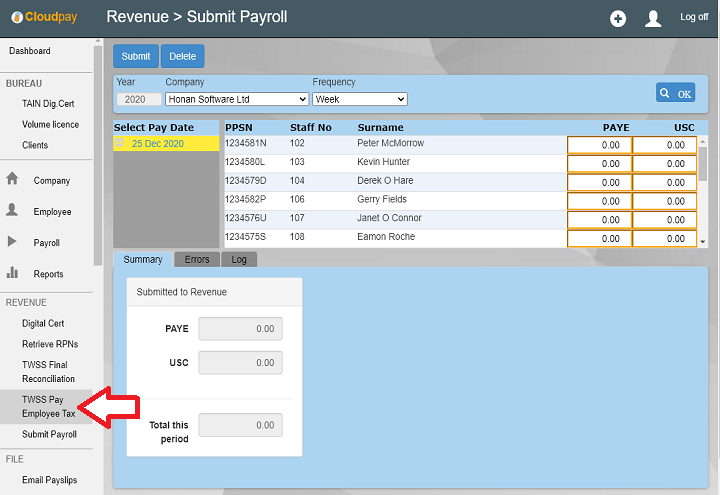720x495 pixels.
Task: Open TWSS Pay Employee Tax menu item
Action: [48, 405]
